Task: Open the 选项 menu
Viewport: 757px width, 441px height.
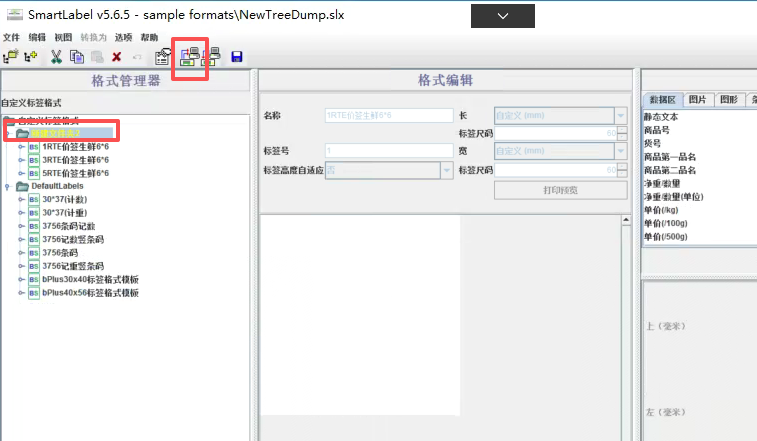Action: [124, 37]
